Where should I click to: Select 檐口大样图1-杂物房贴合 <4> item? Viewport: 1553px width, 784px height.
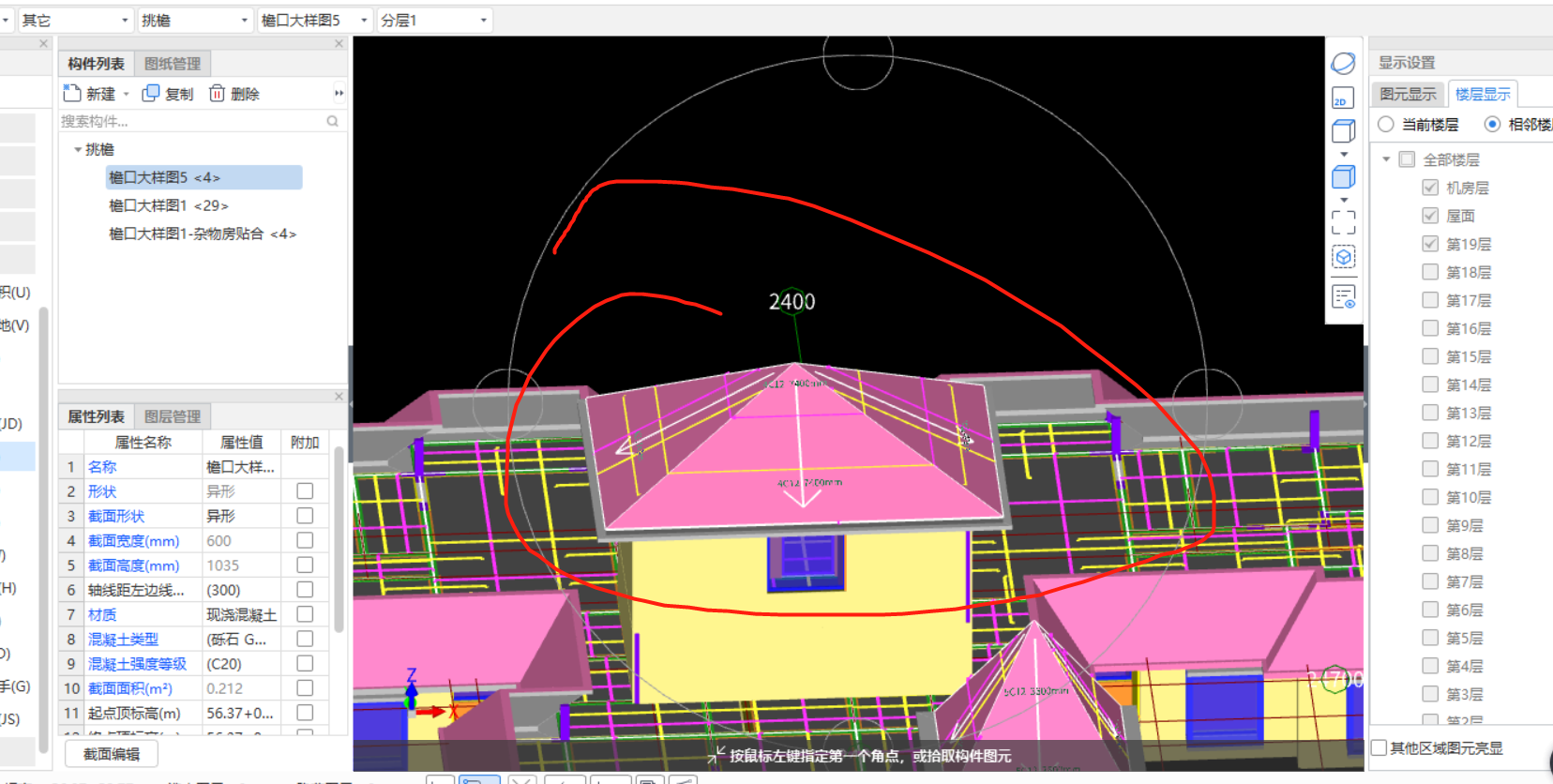click(203, 234)
